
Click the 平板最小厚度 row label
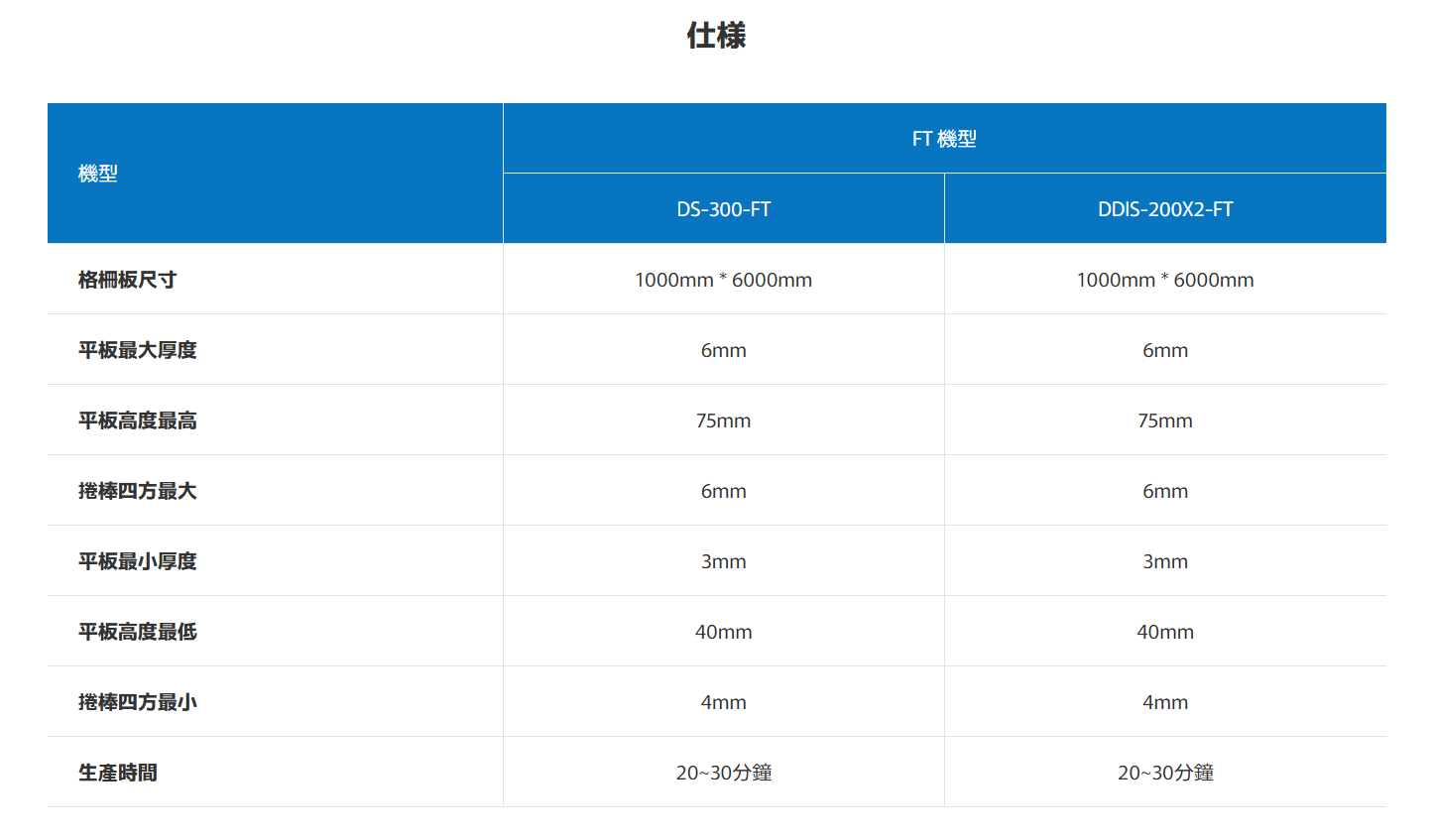click(138, 561)
